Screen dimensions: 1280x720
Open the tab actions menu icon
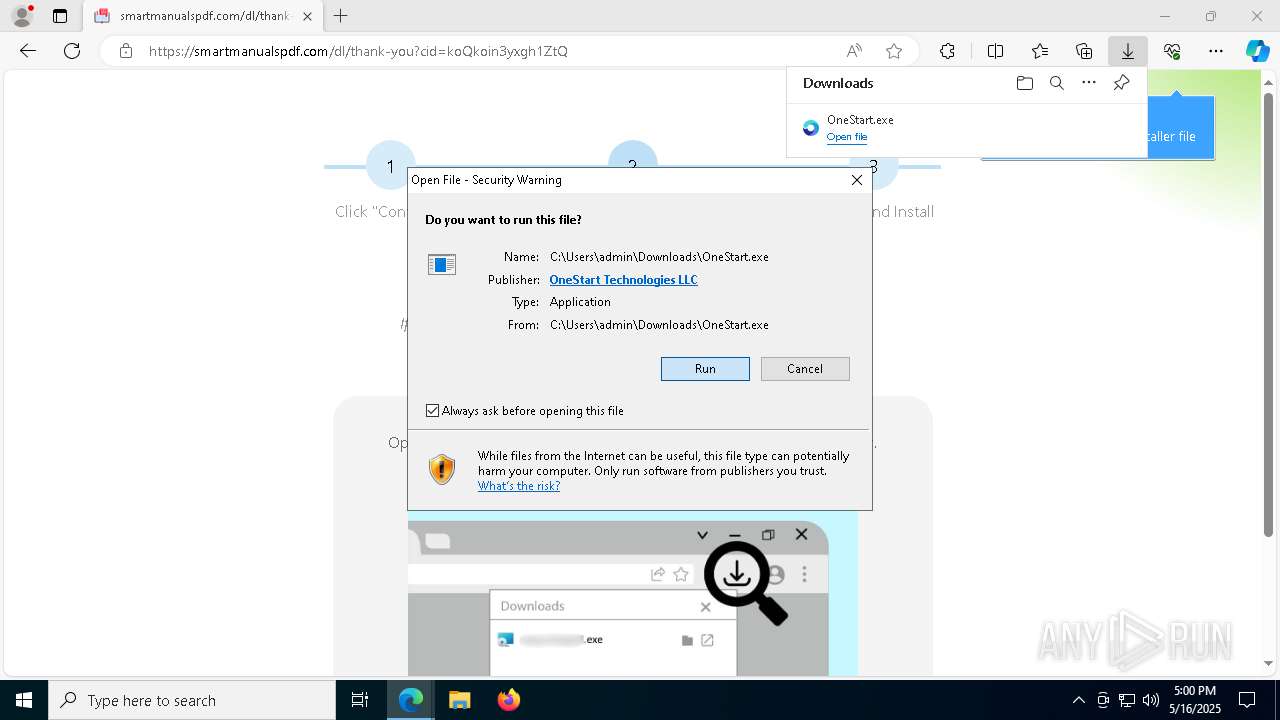click(60, 16)
